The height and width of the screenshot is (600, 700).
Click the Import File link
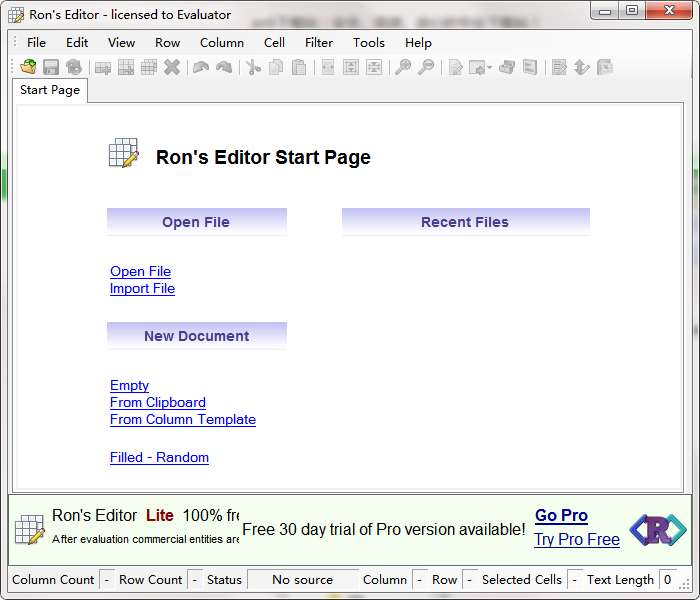pos(142,289)
